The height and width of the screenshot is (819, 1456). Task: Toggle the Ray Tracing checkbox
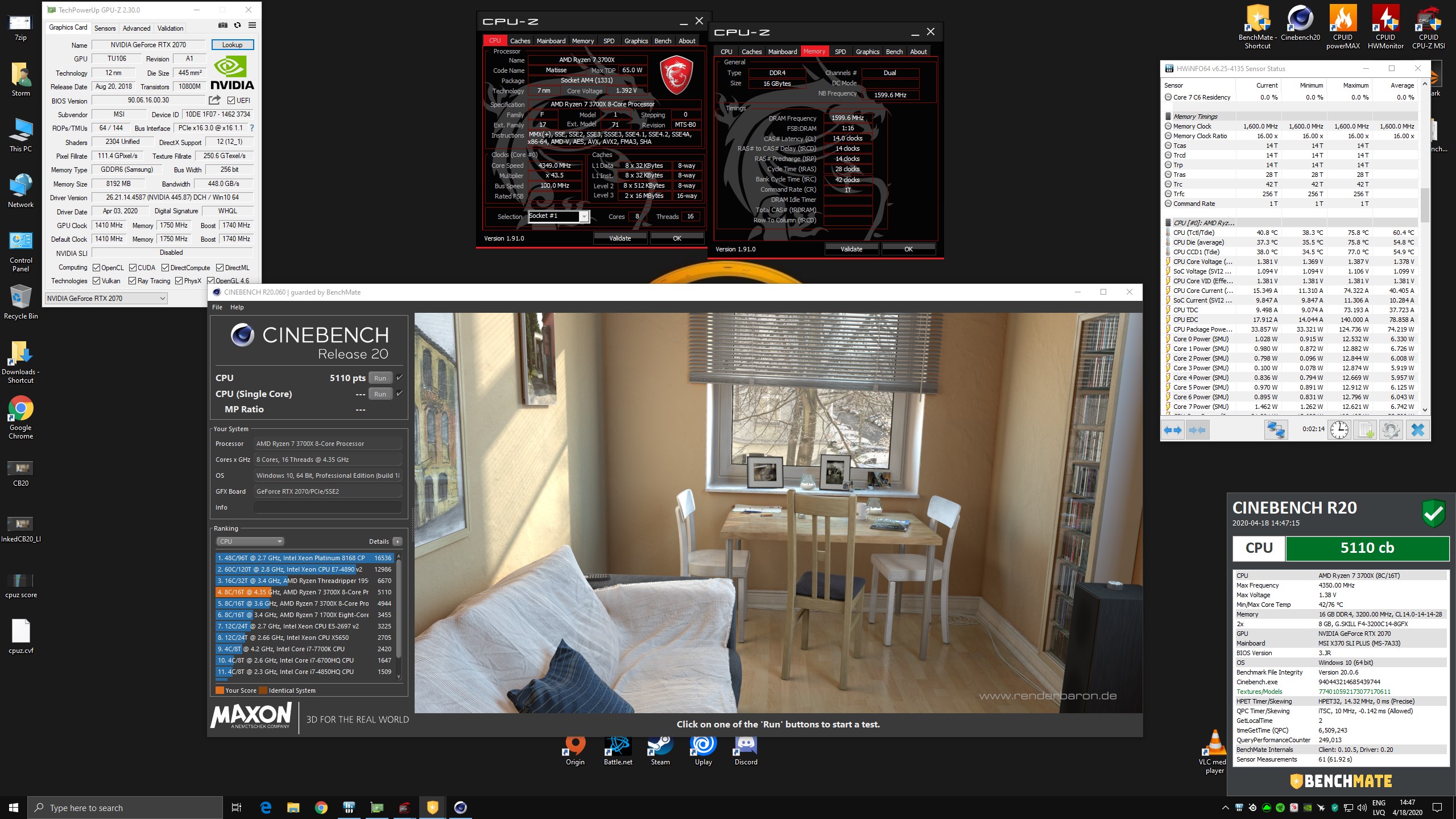pos(133,281)
